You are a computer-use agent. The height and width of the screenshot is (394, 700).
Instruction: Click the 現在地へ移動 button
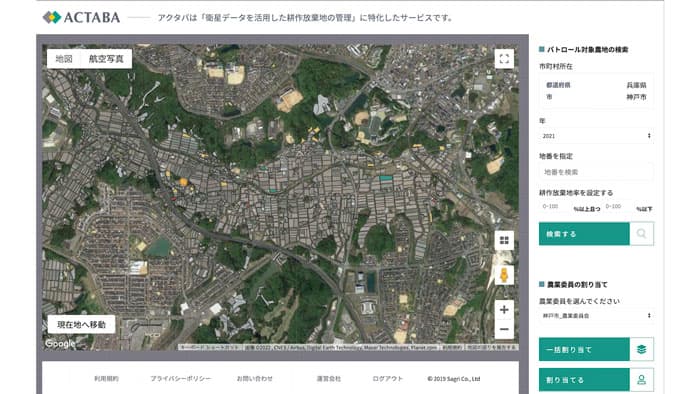[81, 324]
